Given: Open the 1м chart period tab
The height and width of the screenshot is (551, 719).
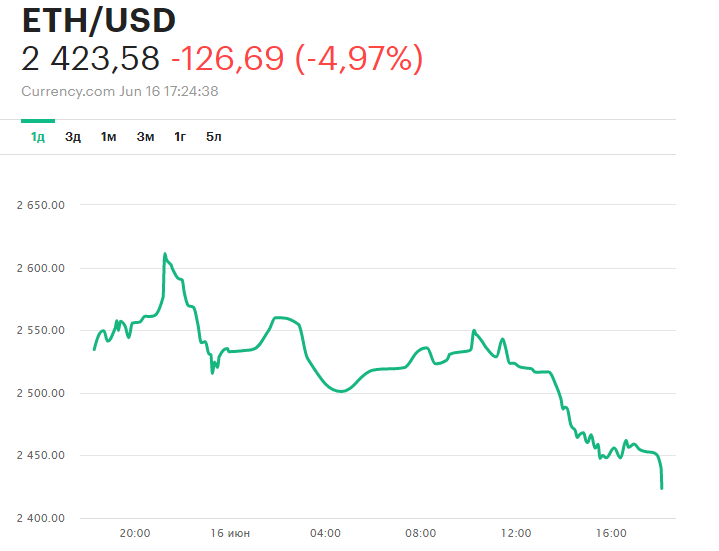Looking at the screenshot, I should coord(108,137).
